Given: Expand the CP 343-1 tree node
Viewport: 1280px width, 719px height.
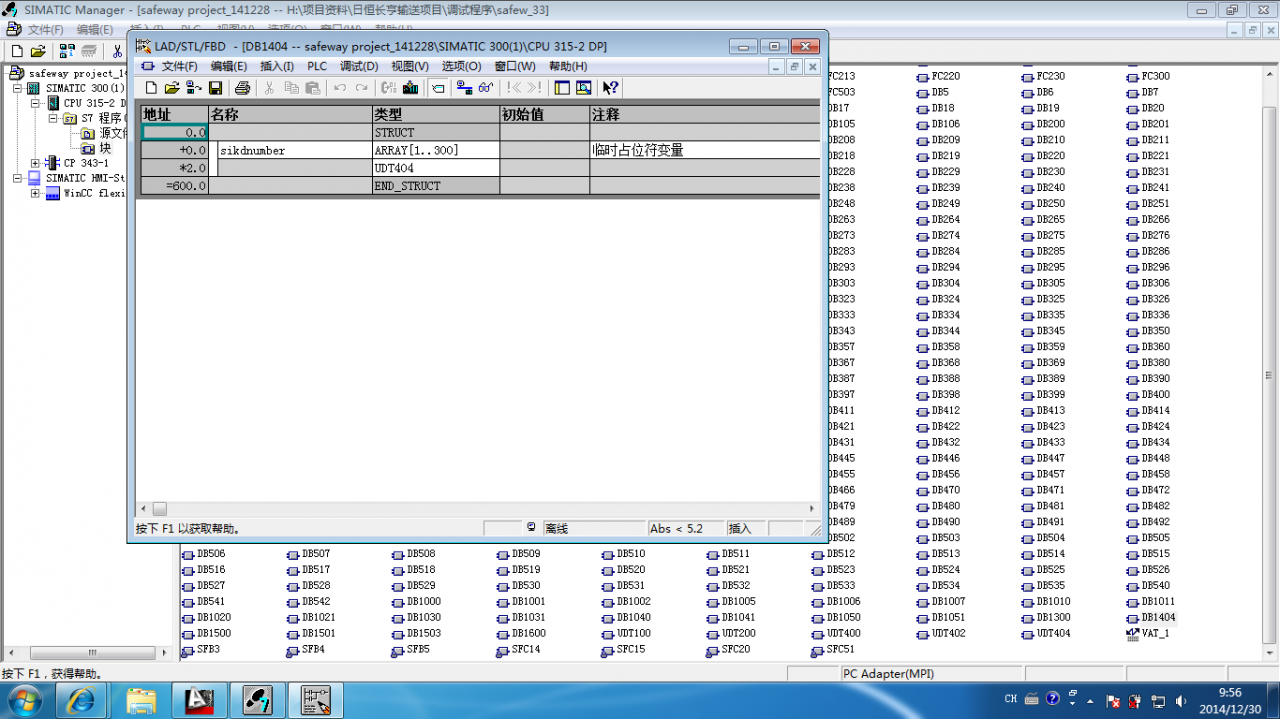Looking at the screenshot, I should pos(36,163).
